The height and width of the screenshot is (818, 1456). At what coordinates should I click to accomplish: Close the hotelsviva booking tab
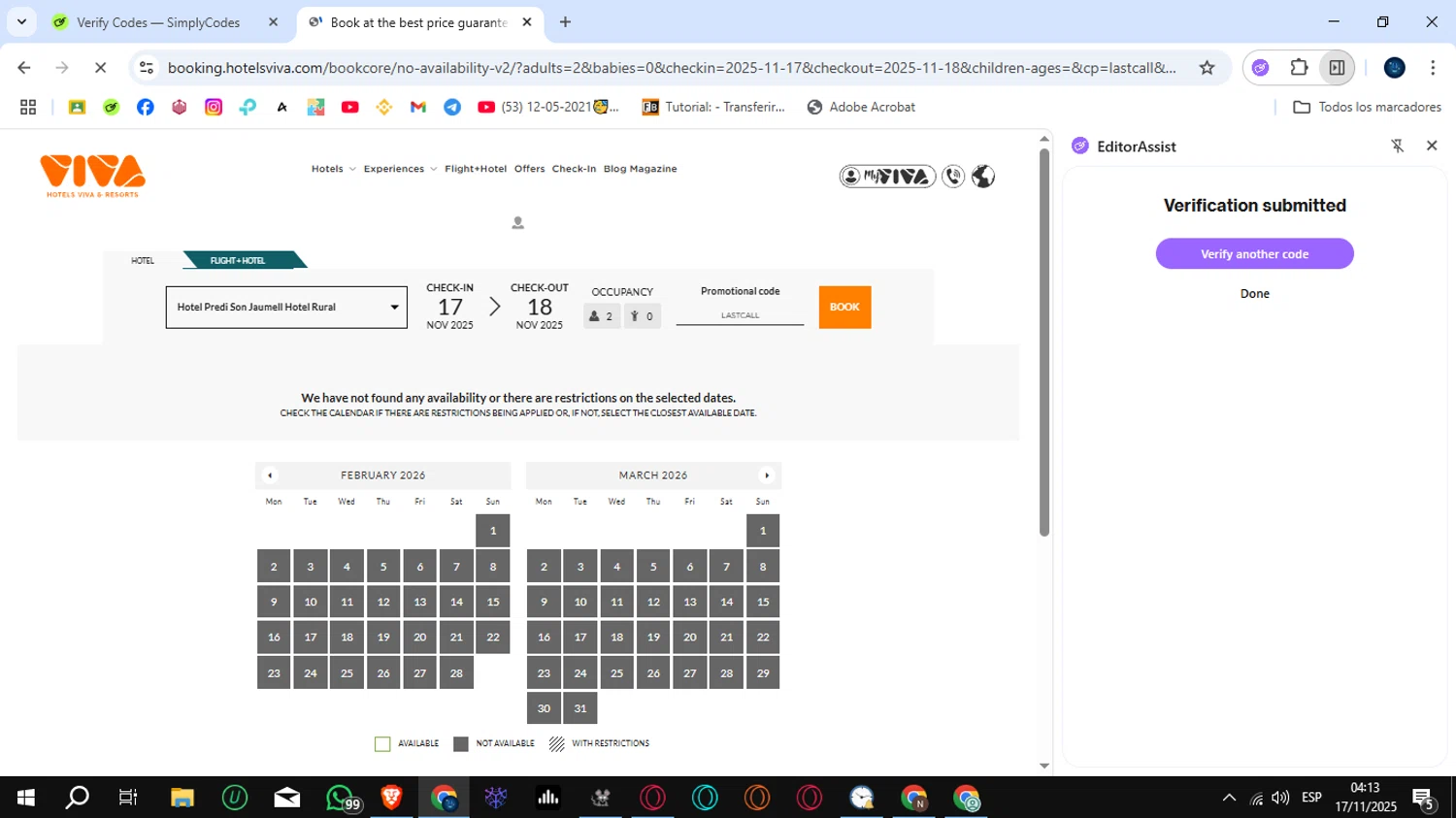527,22
